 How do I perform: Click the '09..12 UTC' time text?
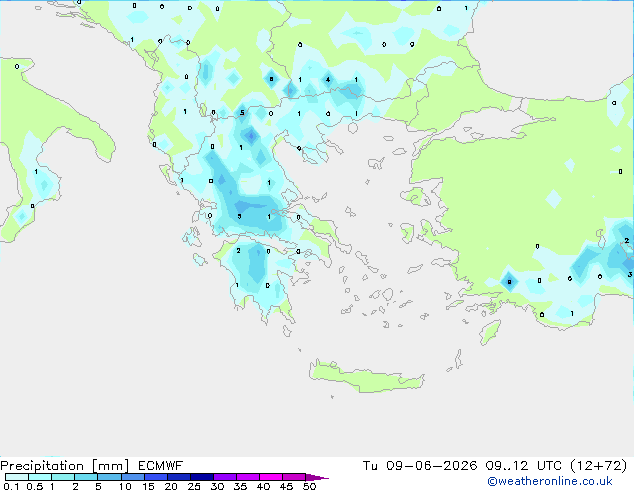click(x=524, y=466)
